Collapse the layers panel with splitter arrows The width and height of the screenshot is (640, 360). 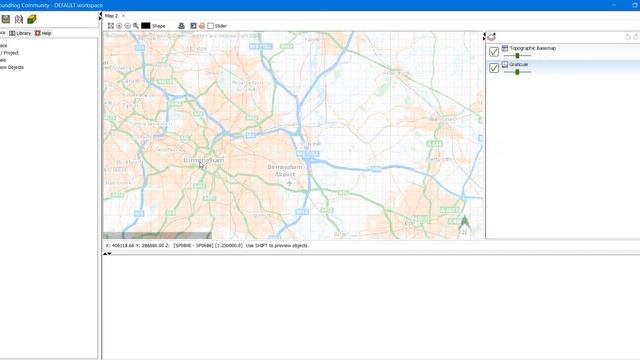pos(484,36)
